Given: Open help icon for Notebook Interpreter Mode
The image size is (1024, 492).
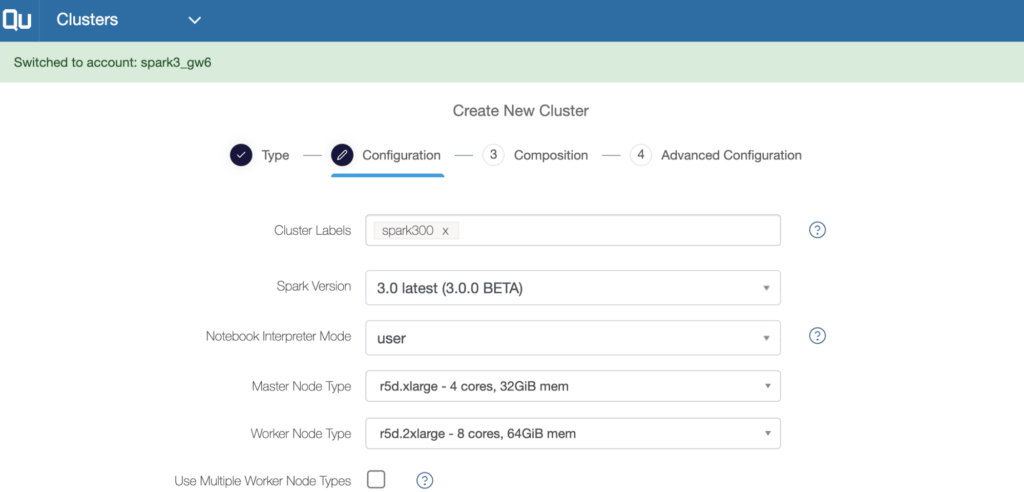Looking at the screenshot, I should pos(818,336).
